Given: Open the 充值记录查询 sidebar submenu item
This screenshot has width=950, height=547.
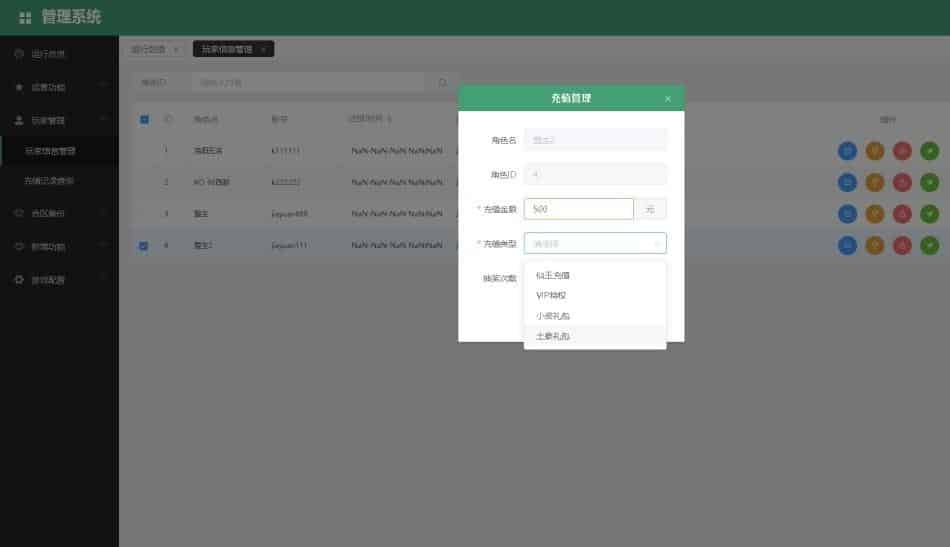Looking at the screenshot, I should click(50, 181).
